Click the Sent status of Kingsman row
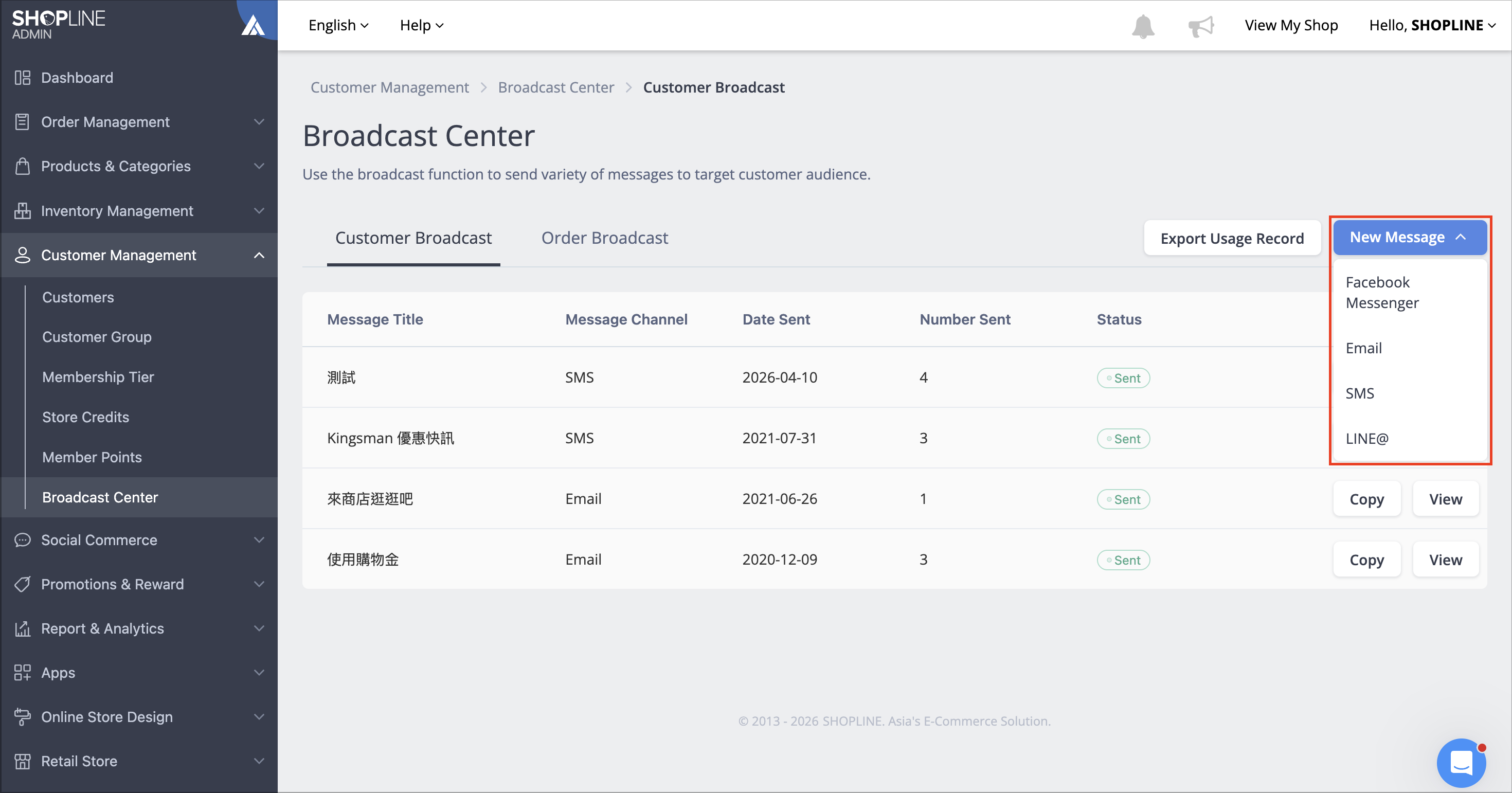Image resolution: width=1512 pixels, height=793 pixels. pyautogui.click(x=1123, y=439)
